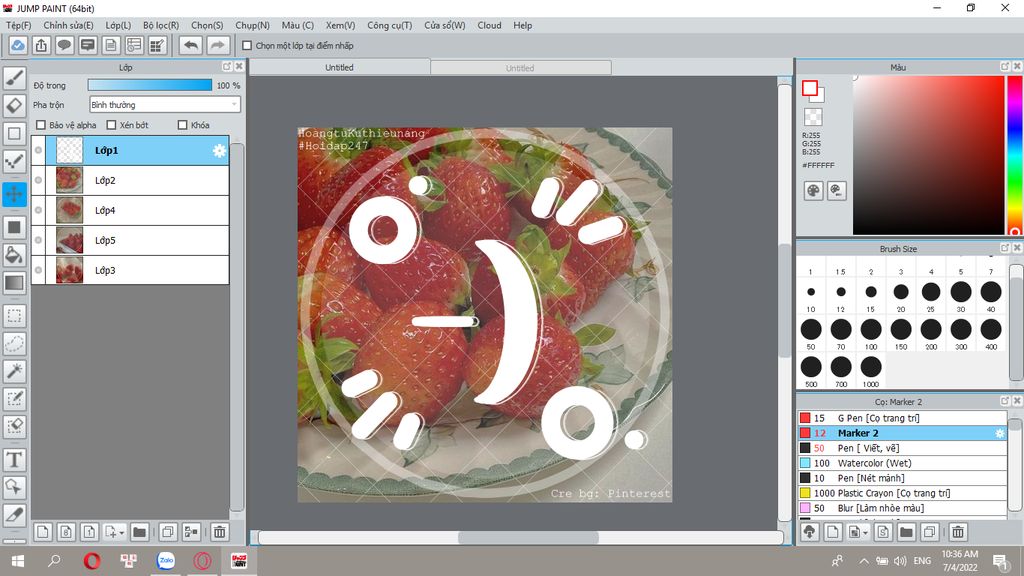Toggle visibility of layer Lớp4
The width and height of the screenshot is (1024, 576).
(x=39, y=210)
